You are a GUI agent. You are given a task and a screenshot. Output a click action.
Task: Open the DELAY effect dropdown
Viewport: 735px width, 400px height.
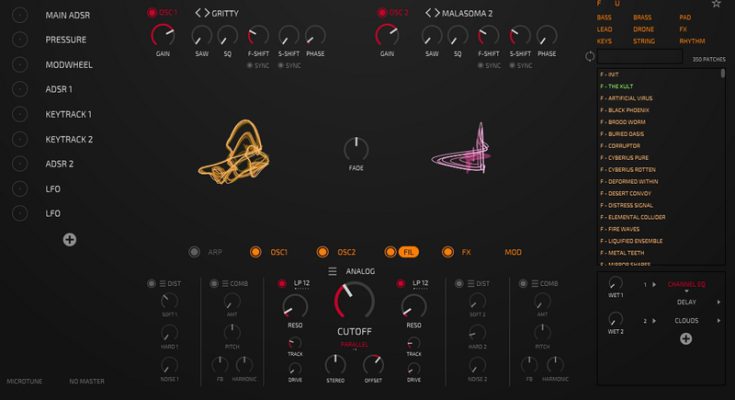tap(686, 300)
